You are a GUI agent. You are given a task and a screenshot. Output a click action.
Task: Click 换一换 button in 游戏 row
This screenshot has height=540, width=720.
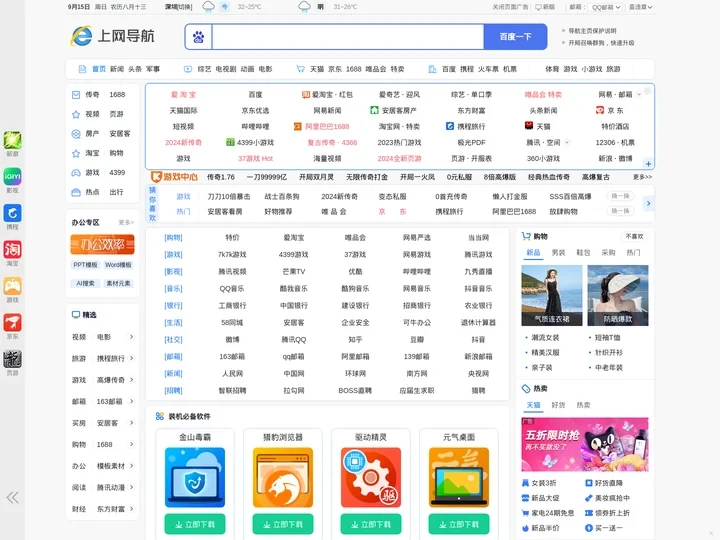pyautogui.click(x=620, y=196)
